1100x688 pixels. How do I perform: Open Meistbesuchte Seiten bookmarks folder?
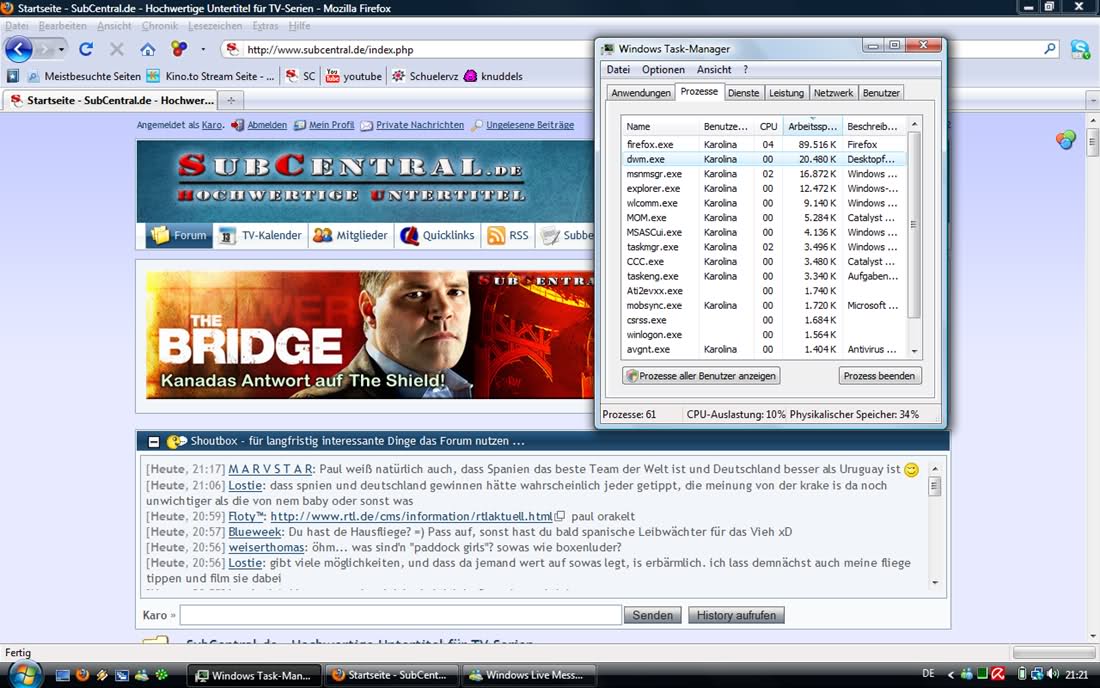click(x=83, y=76)
